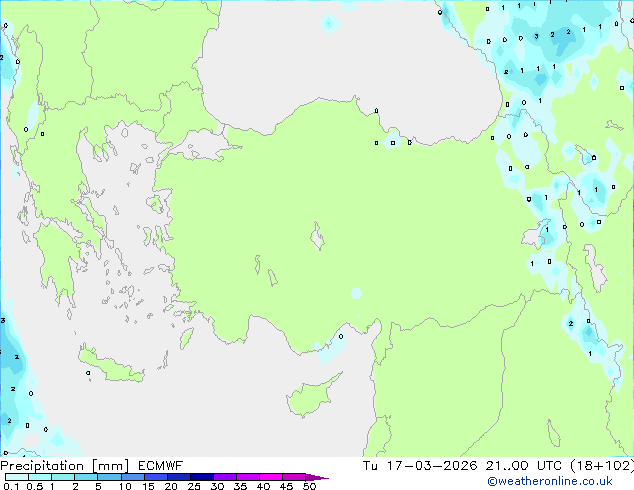
Task: Choose the 10 mm legend color swatch
Action: point(133,477)
